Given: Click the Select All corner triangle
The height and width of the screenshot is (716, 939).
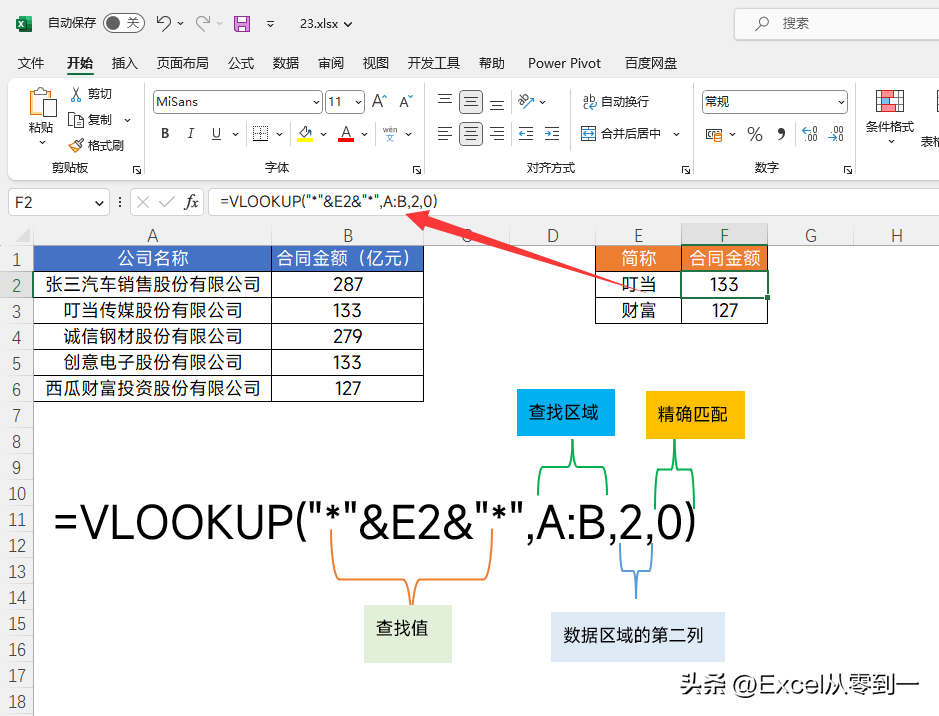Looking at the screenshot, I should [22, 235].
